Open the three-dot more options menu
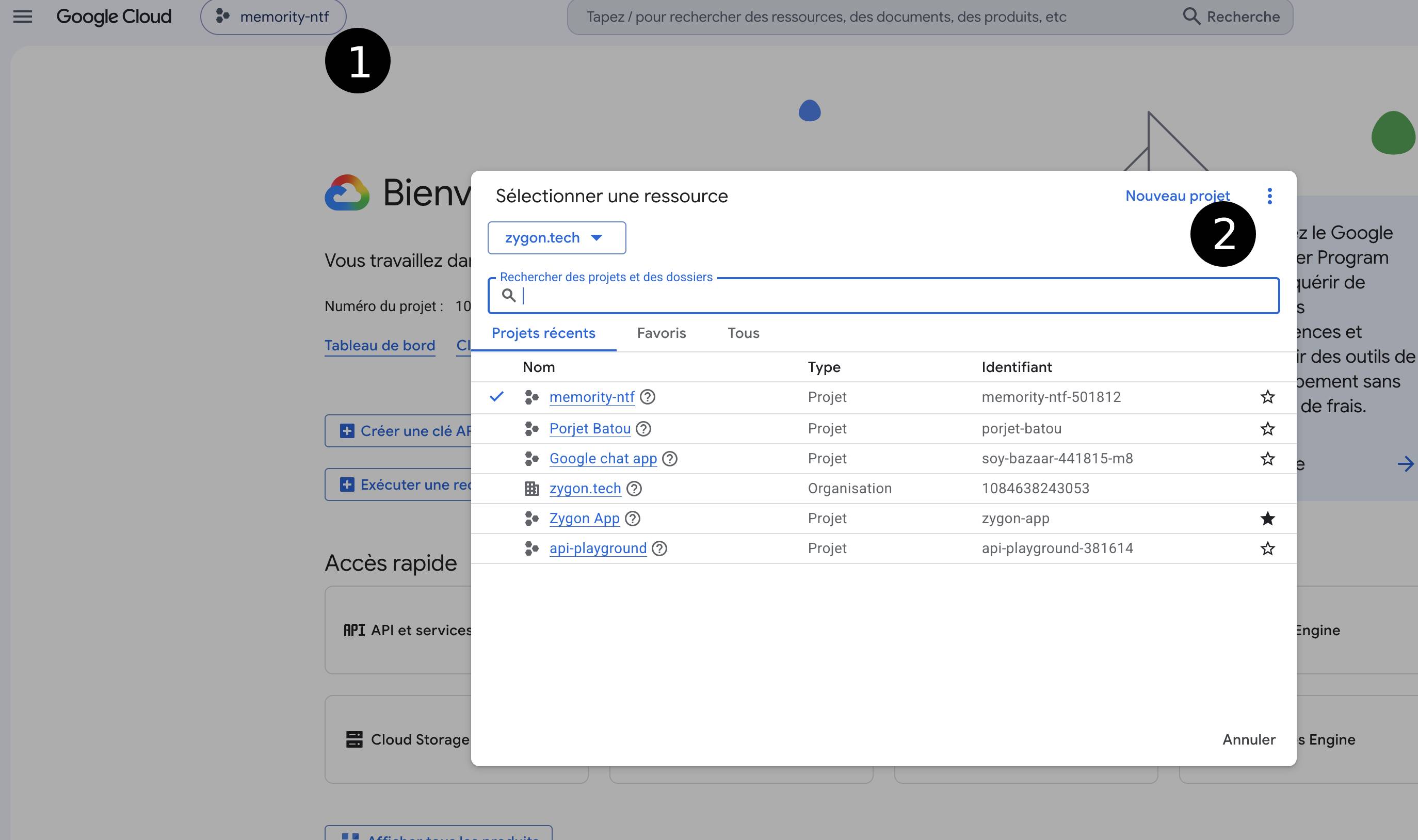This screenshot has height=840, width=1418. [1270, 196]
